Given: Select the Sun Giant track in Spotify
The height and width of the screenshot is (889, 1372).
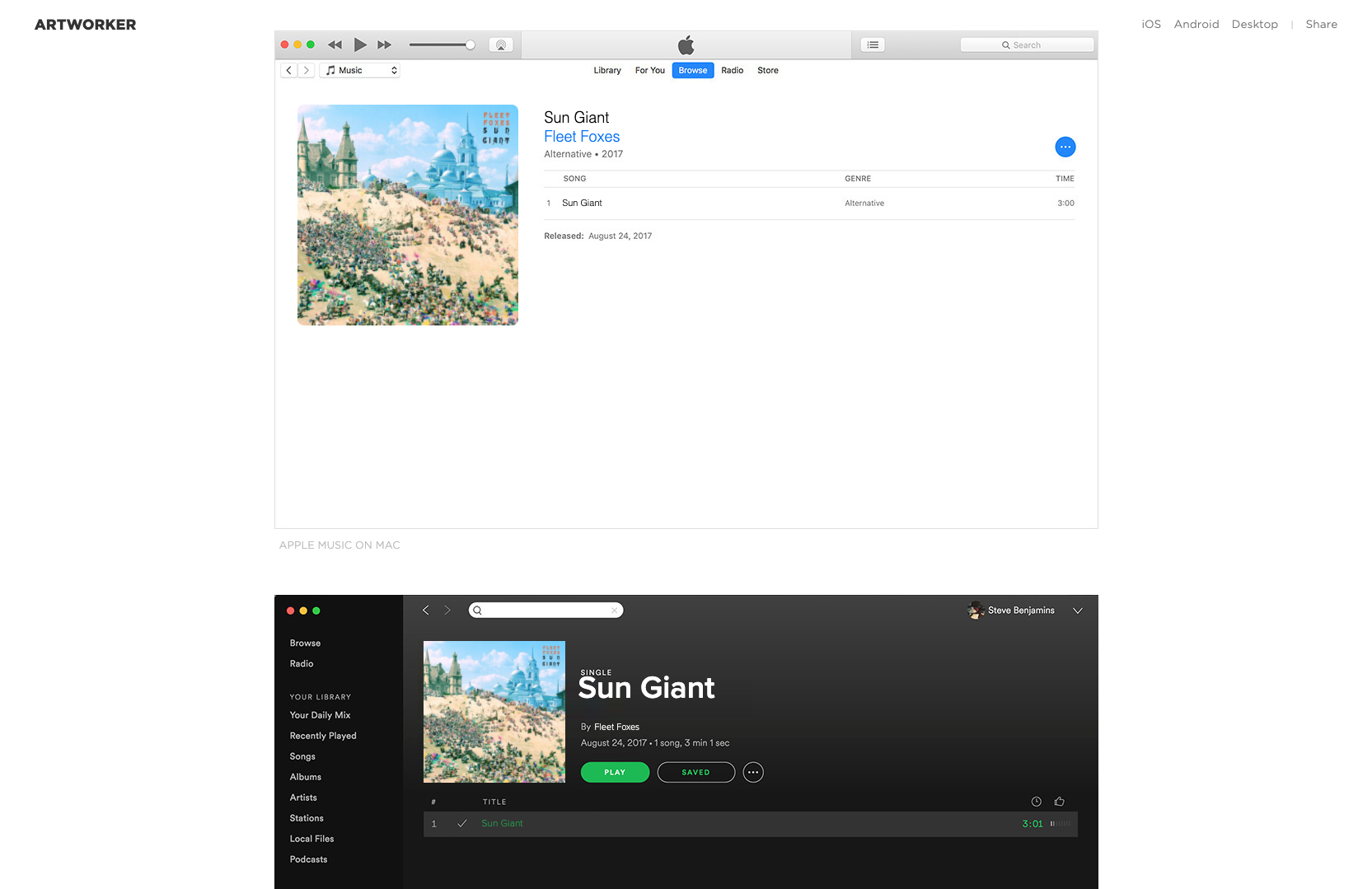Looking at the screenshot, I should pyautogui.click(x=750, y=824).
